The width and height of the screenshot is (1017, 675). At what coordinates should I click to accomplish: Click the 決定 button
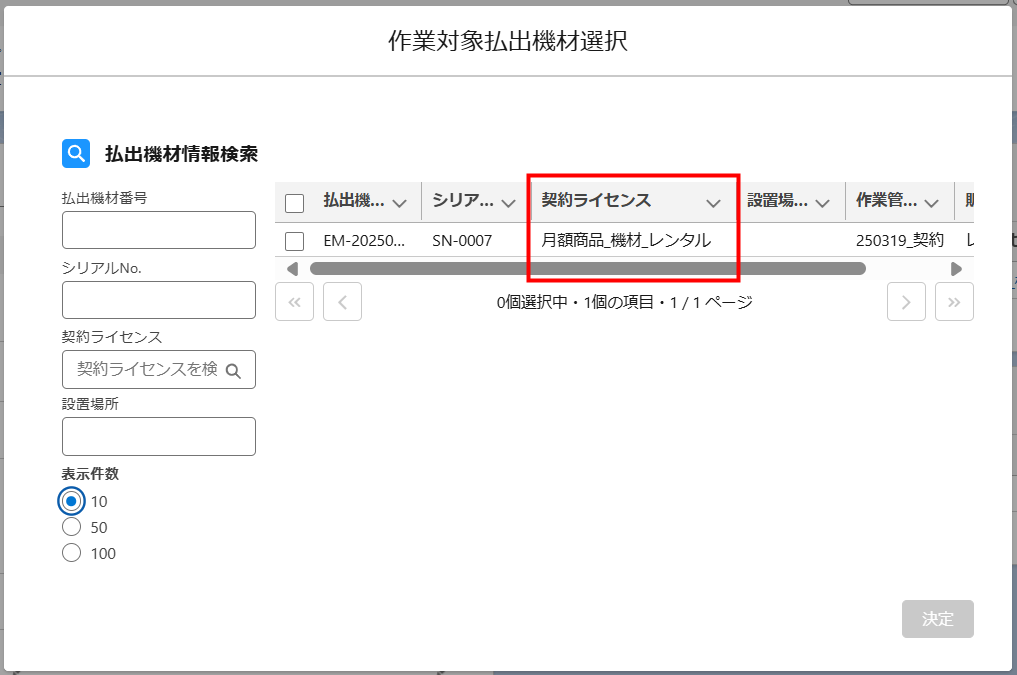pos(937,619)
